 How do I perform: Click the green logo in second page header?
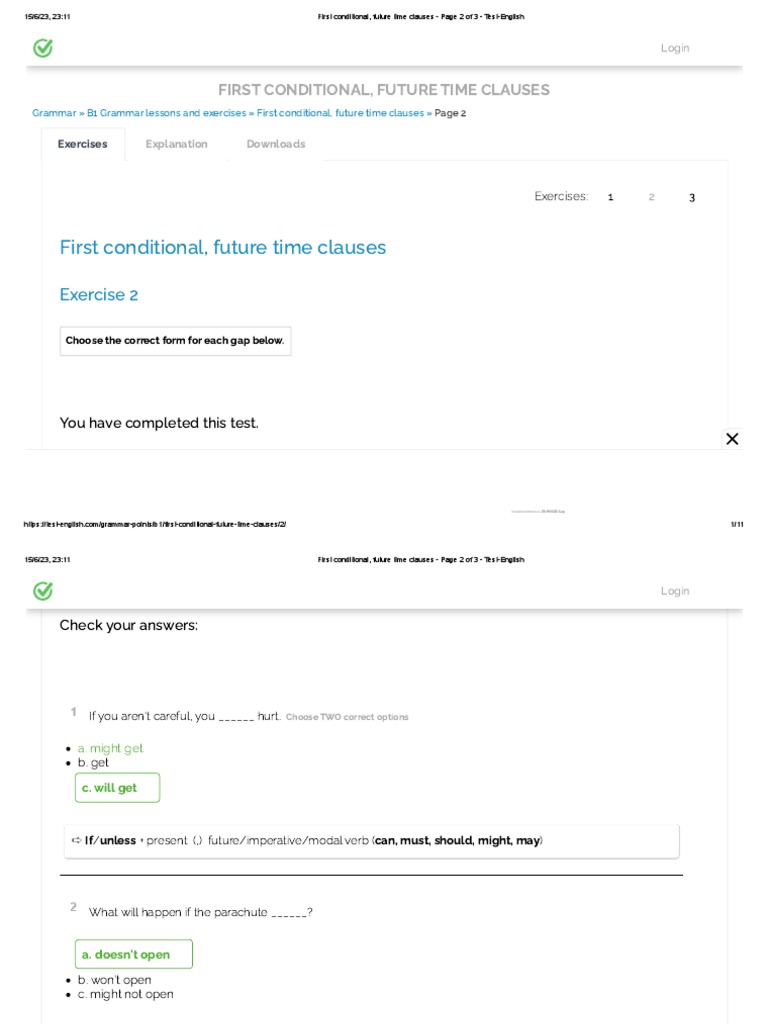tap(43, 591)
